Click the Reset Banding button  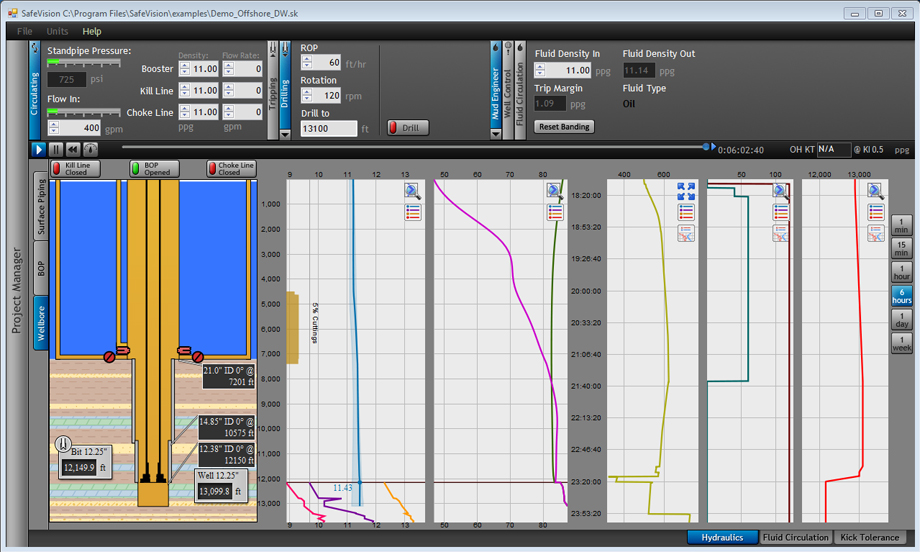click(x=564, y=127)
